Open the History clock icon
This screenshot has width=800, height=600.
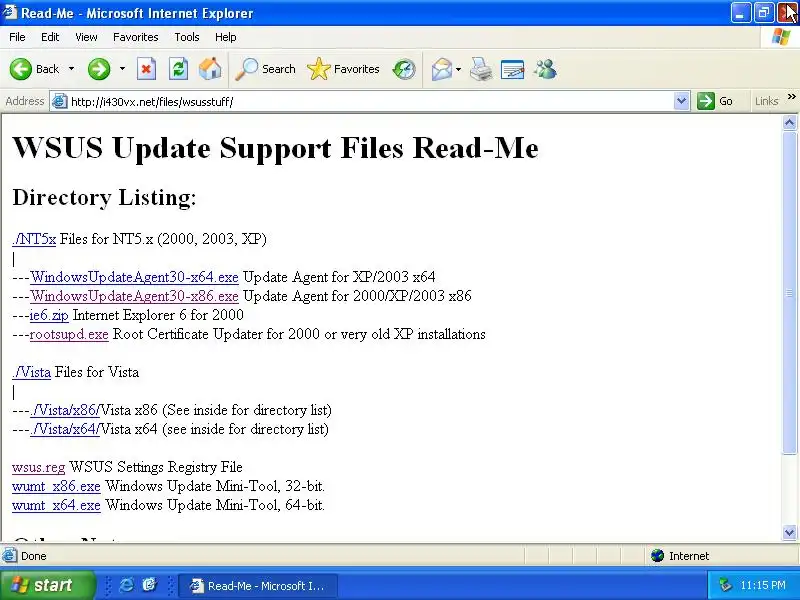(x=404, y=69)
